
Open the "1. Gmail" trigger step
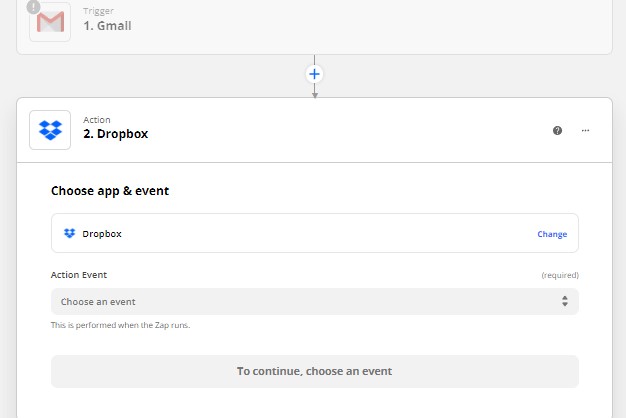107,25
